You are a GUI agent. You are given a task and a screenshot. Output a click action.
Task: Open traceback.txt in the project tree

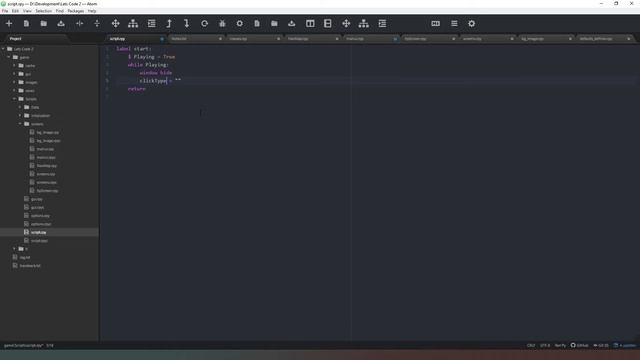[30, 266]
